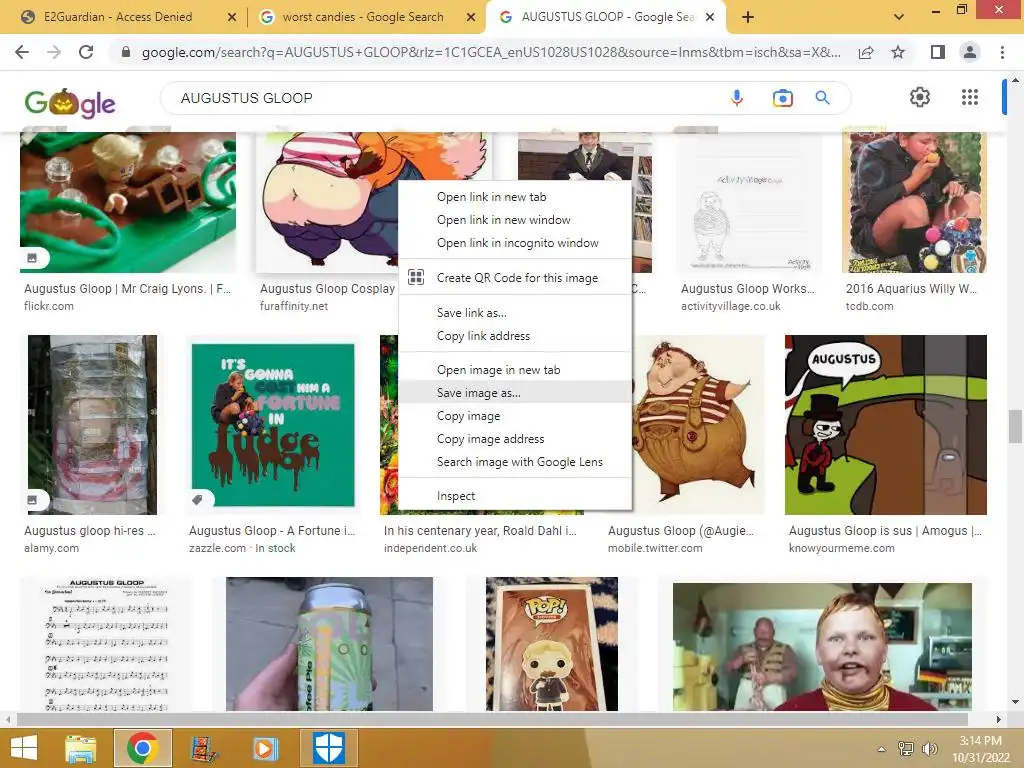Click the network tray icon
The width and height of the screenshot is (1024, 768).
point(906,748)
